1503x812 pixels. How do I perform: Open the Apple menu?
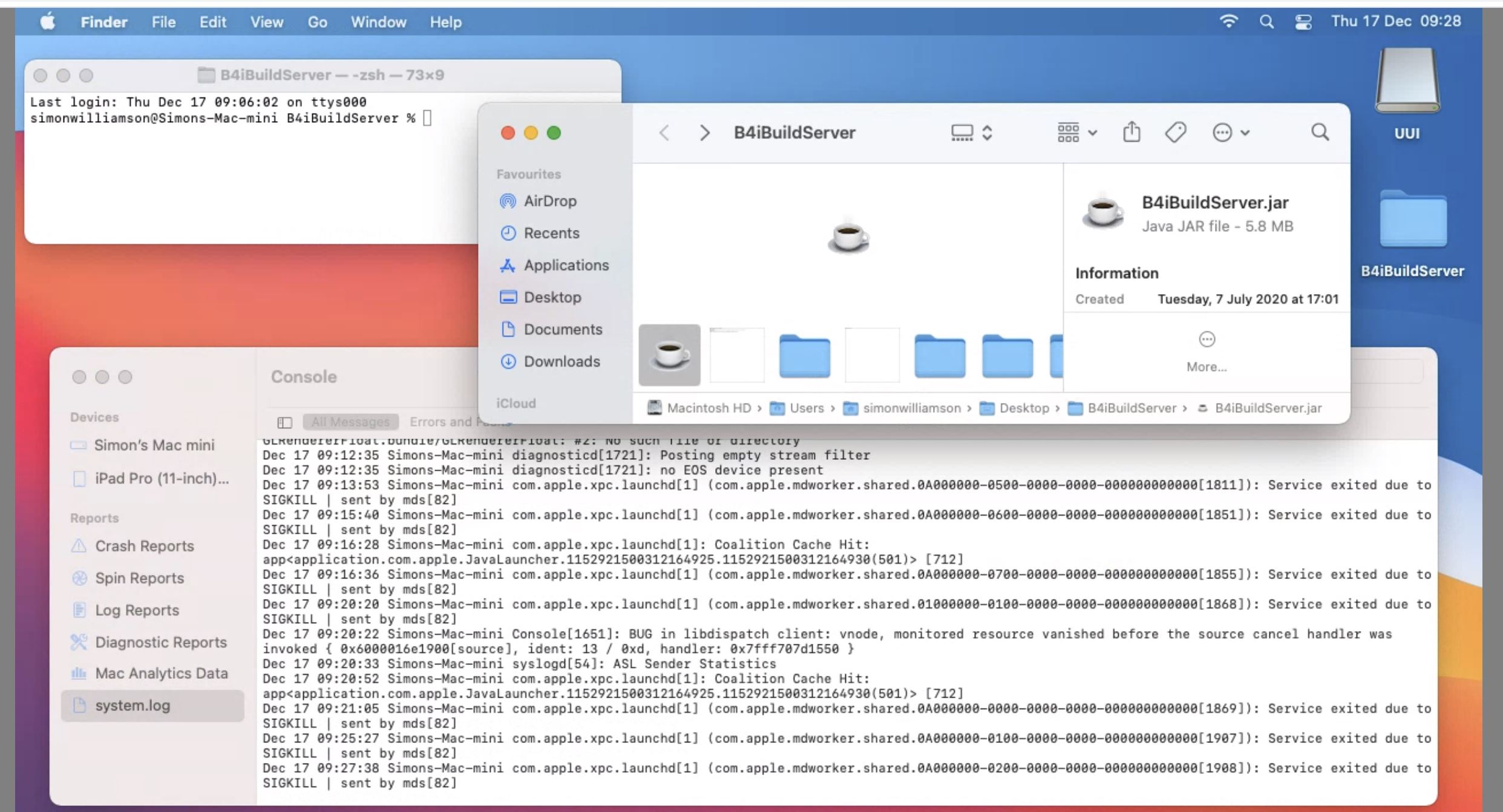(48, 22)
